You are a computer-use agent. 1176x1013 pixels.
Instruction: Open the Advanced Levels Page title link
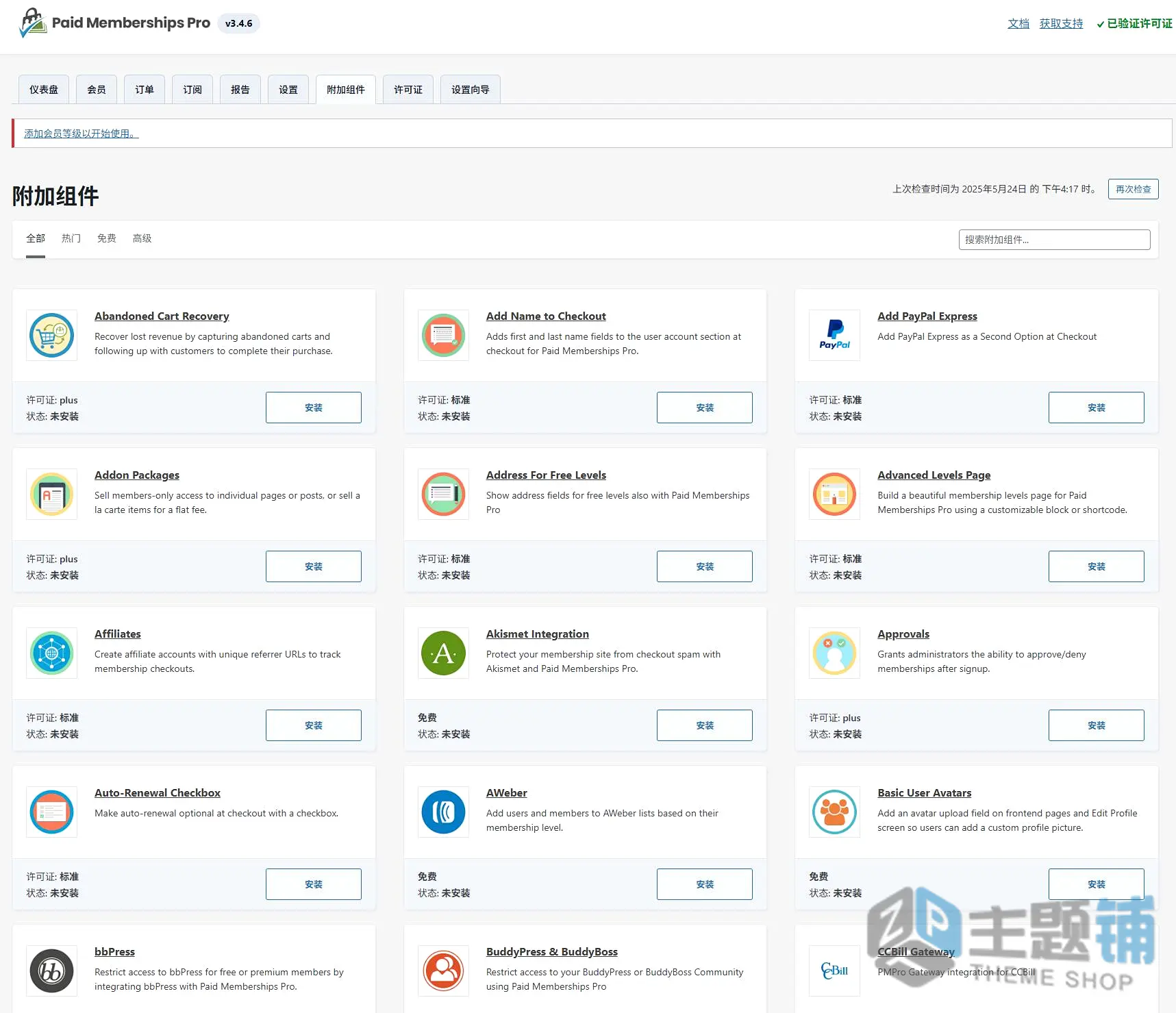click(934, 475)
